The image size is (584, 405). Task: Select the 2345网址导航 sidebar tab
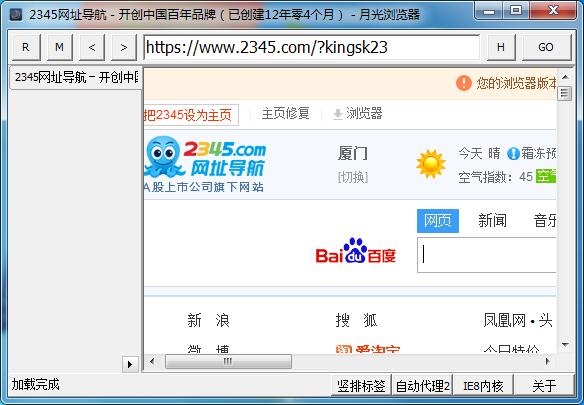[x=76, y=77]
